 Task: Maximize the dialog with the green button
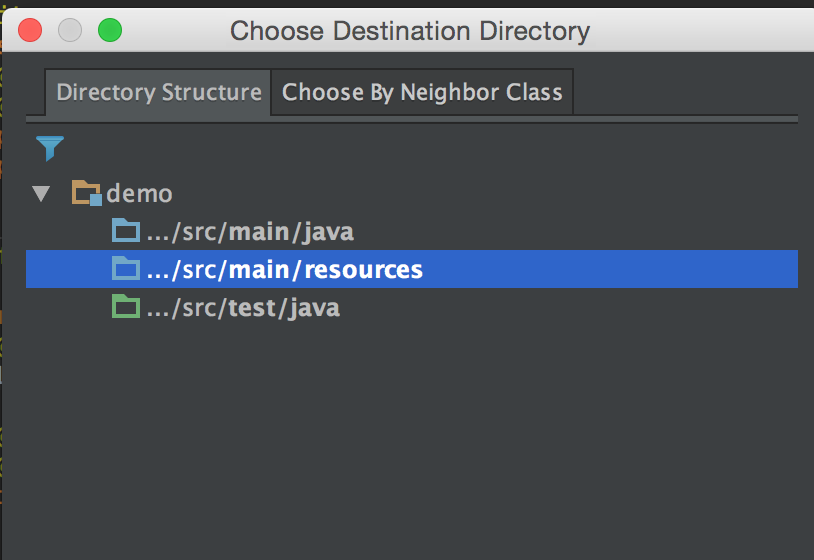point(109,30)
